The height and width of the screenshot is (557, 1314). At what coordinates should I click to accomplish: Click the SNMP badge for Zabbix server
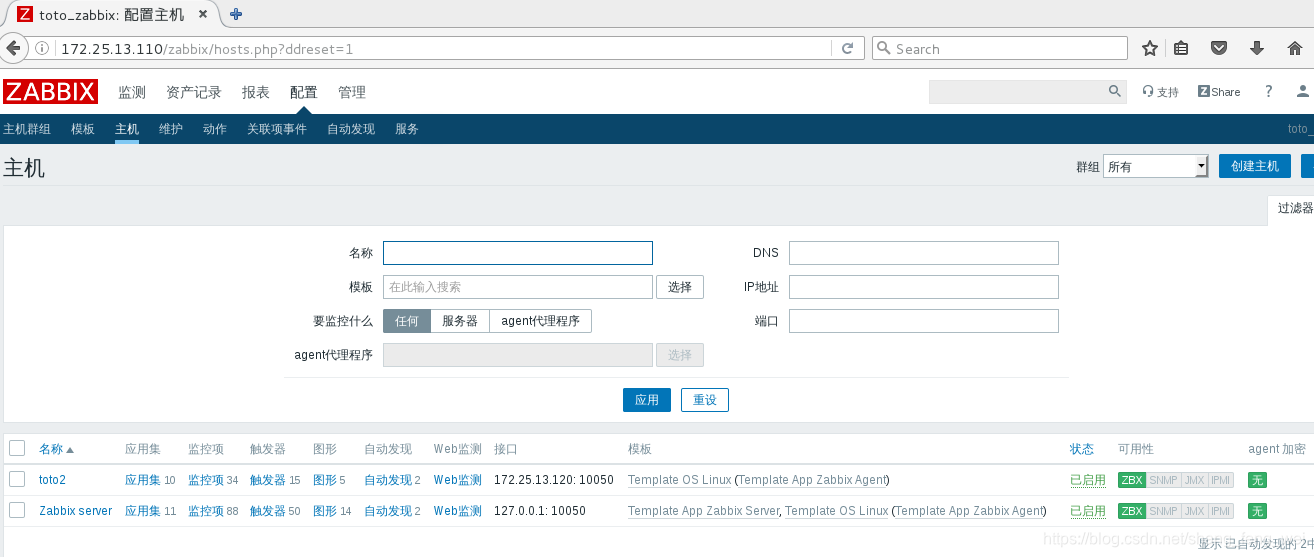click(1163, 511)
